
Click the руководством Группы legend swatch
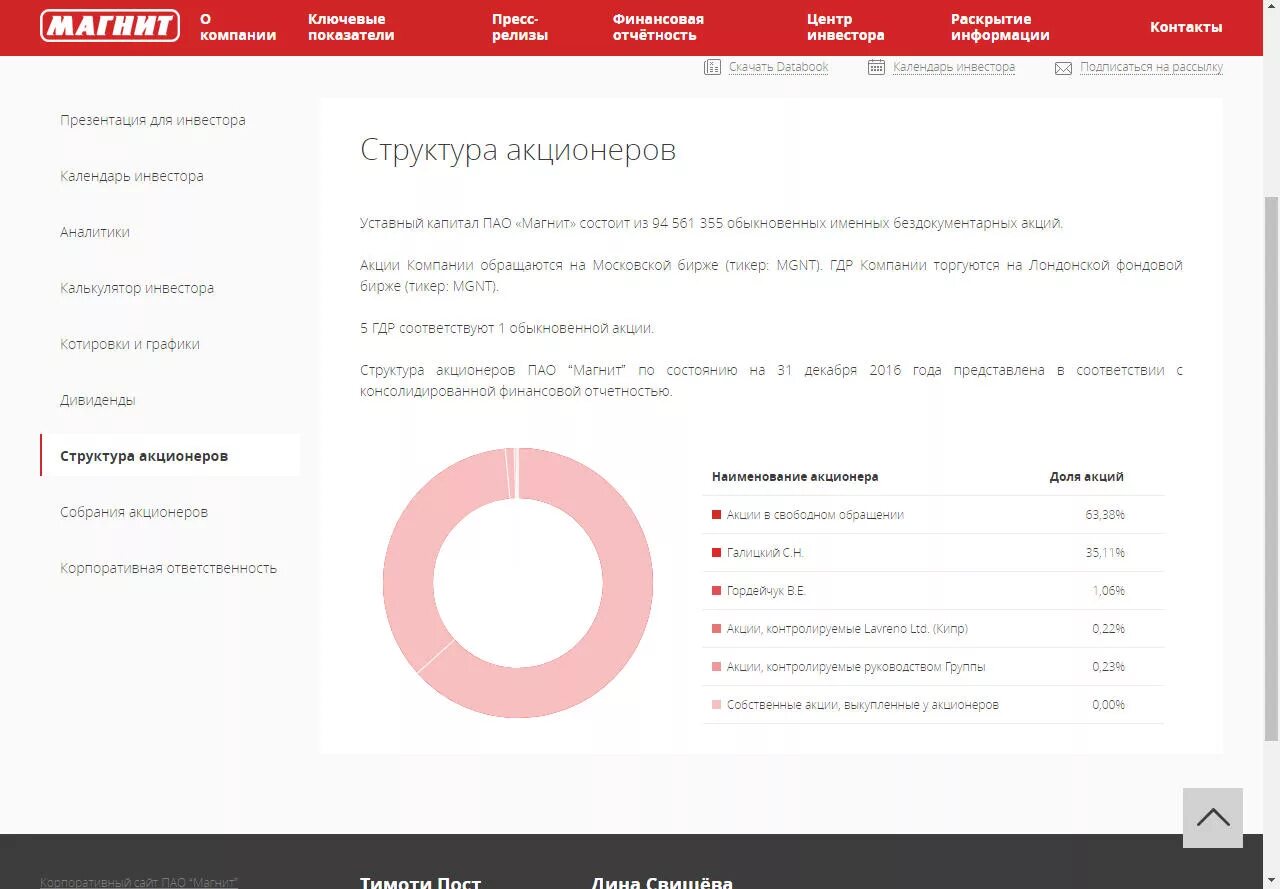click(x=716, y=667)
